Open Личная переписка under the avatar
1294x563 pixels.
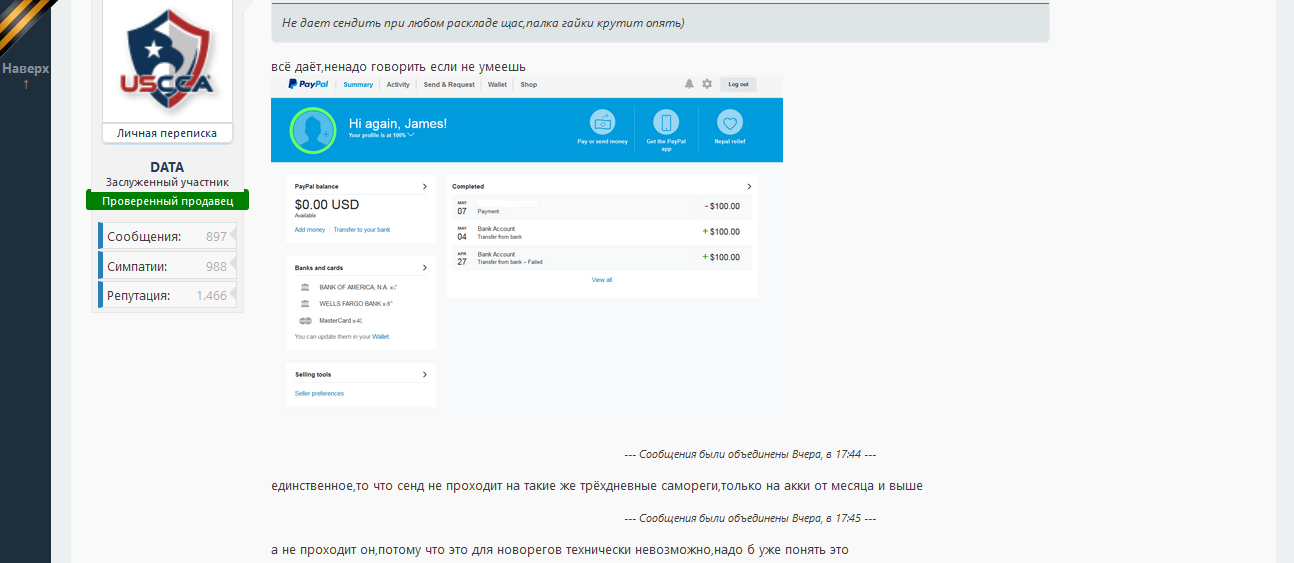tap(167, 133)
